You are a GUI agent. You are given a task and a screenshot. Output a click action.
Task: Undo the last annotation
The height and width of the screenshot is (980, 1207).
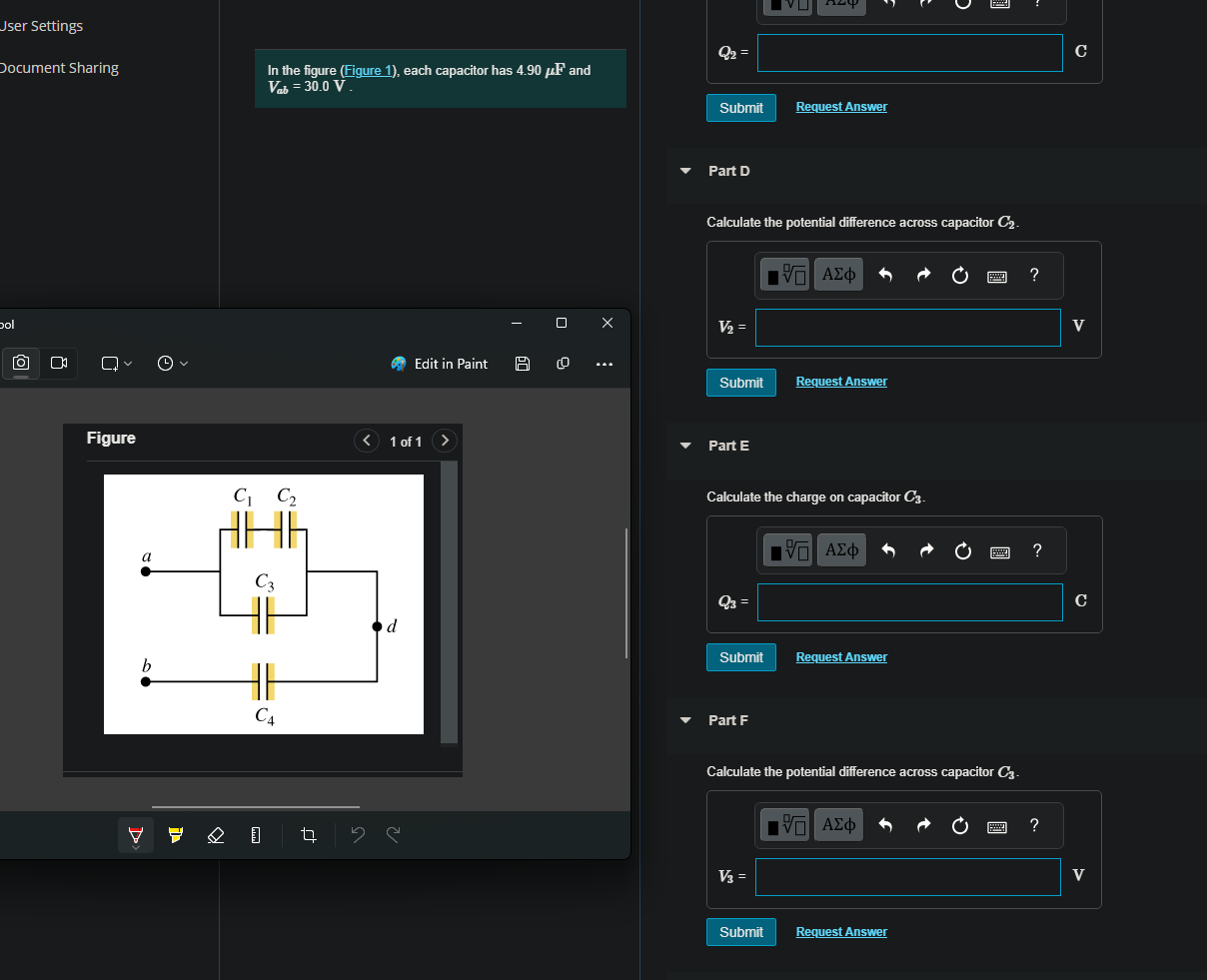[357, 834]
